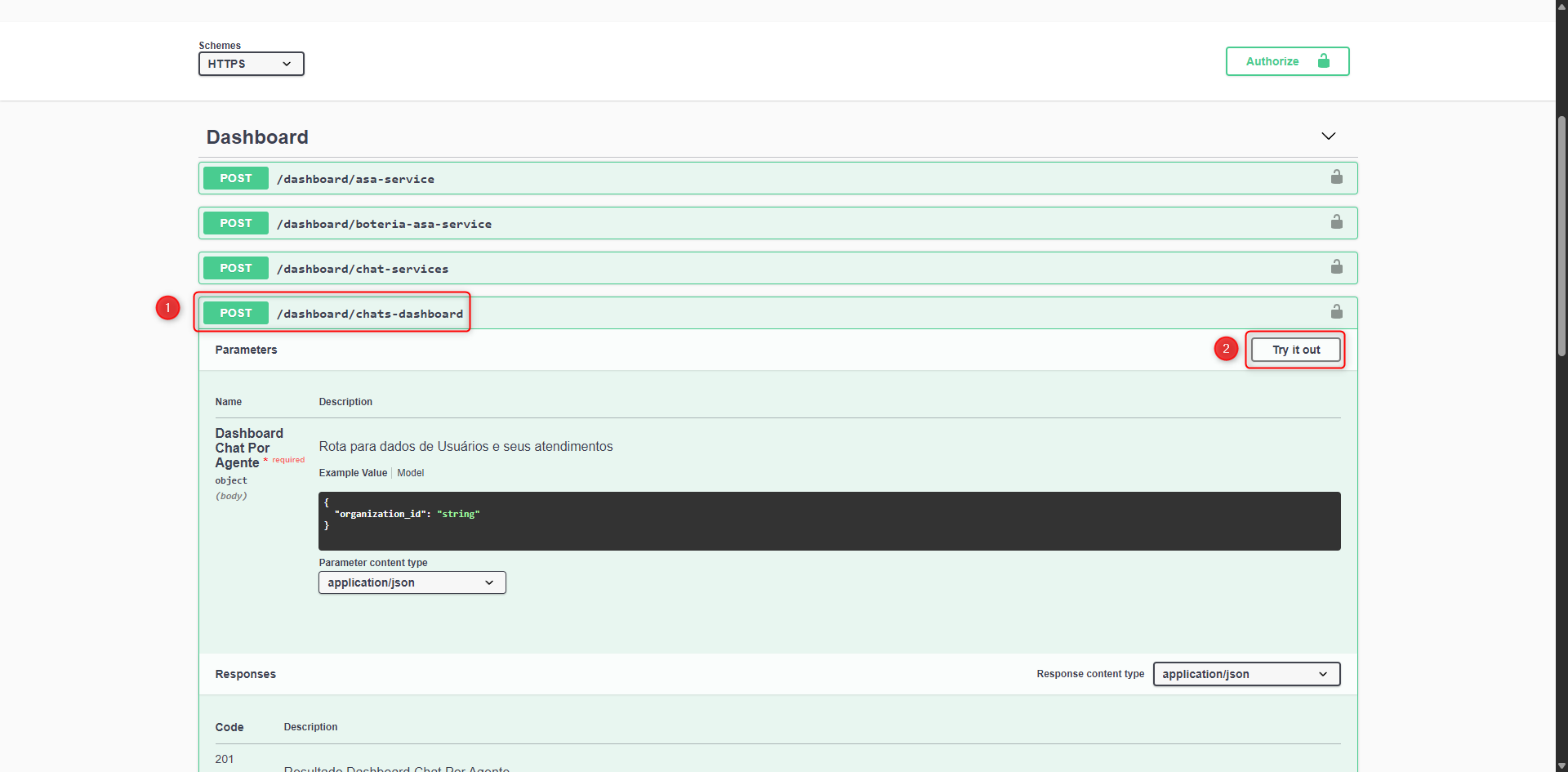Collapse the Dashboard section using its chevron
Screen dimensions: 1568x772
point(1328,136)
